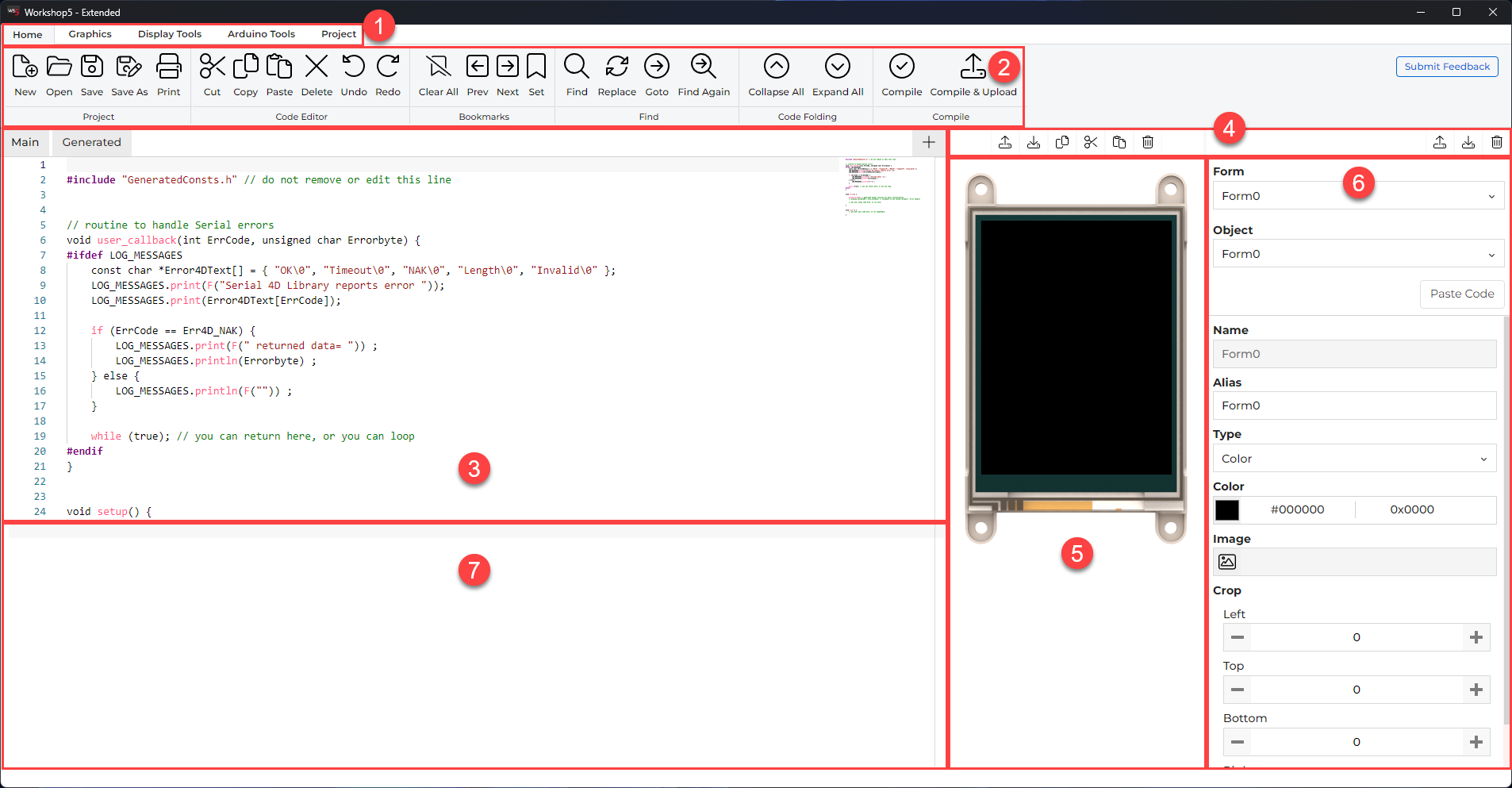Click the #000000 hex color value

1298,509
